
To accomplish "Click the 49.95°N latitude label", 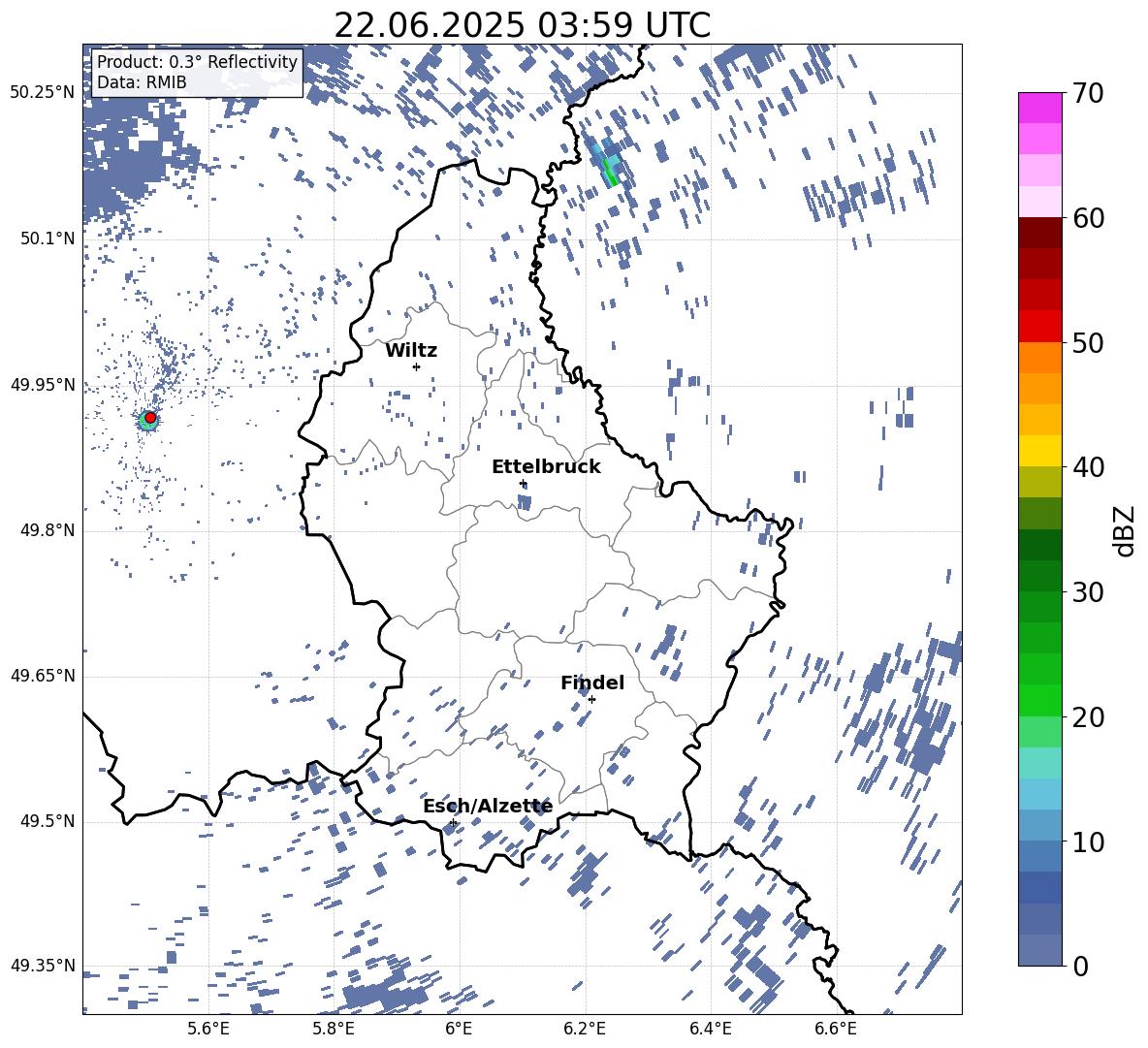I will tap(43, 385).
